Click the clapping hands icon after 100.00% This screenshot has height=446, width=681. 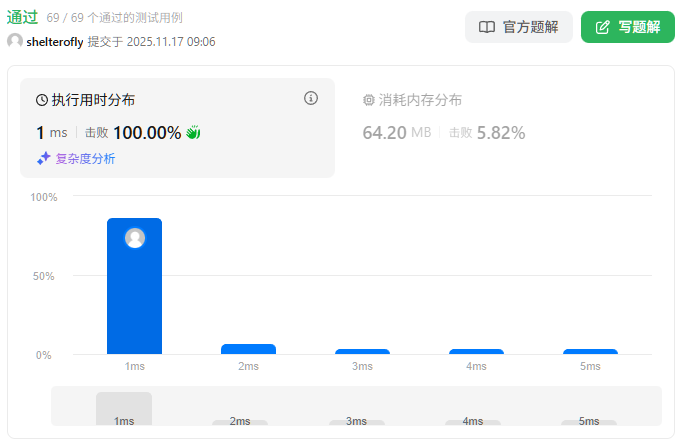(193, 132)
